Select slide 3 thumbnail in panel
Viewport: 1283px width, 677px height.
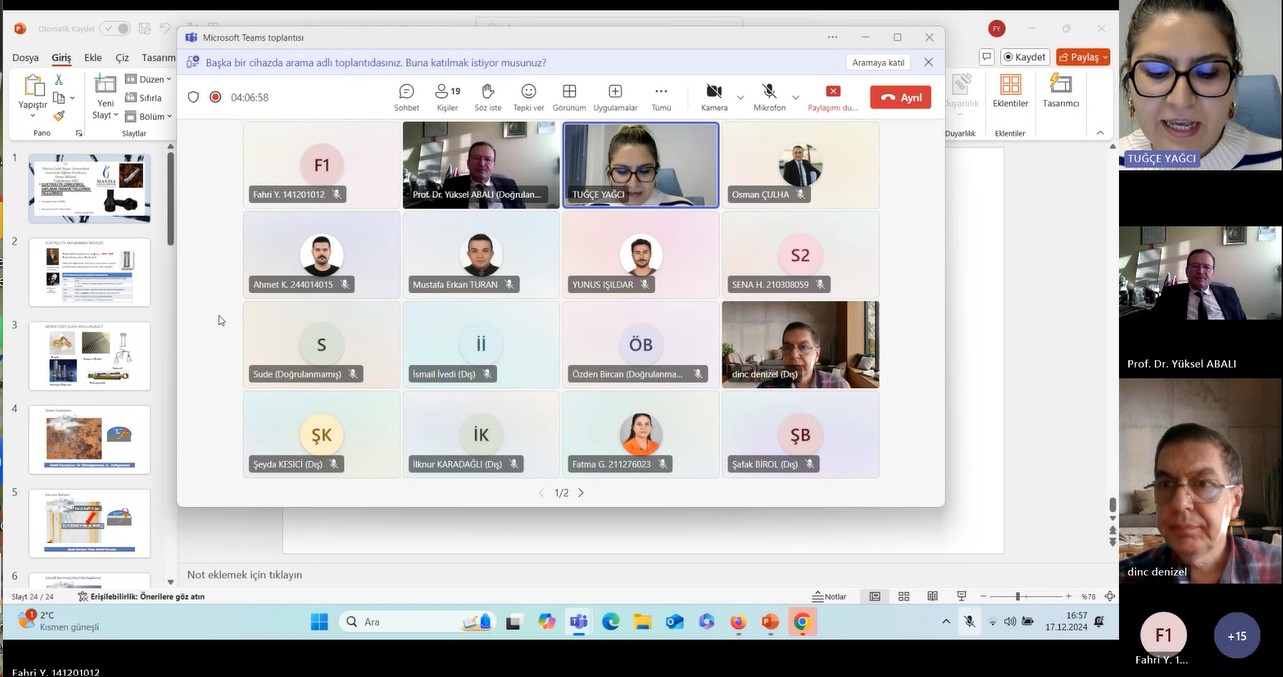tap(89, 356)
